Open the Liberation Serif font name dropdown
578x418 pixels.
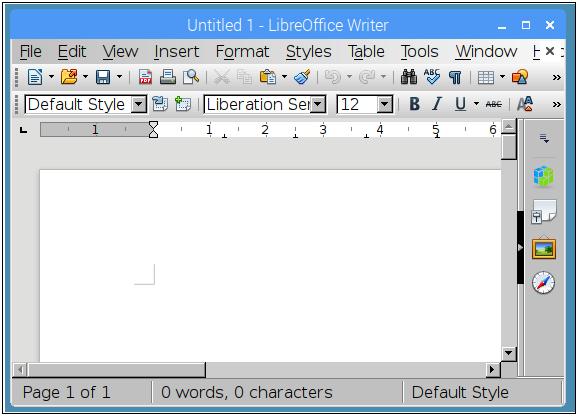(318, 105)
